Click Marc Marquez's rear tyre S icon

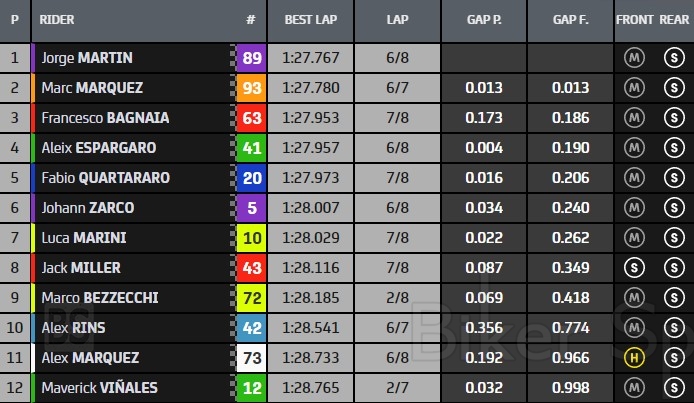(x=673, y=88)
